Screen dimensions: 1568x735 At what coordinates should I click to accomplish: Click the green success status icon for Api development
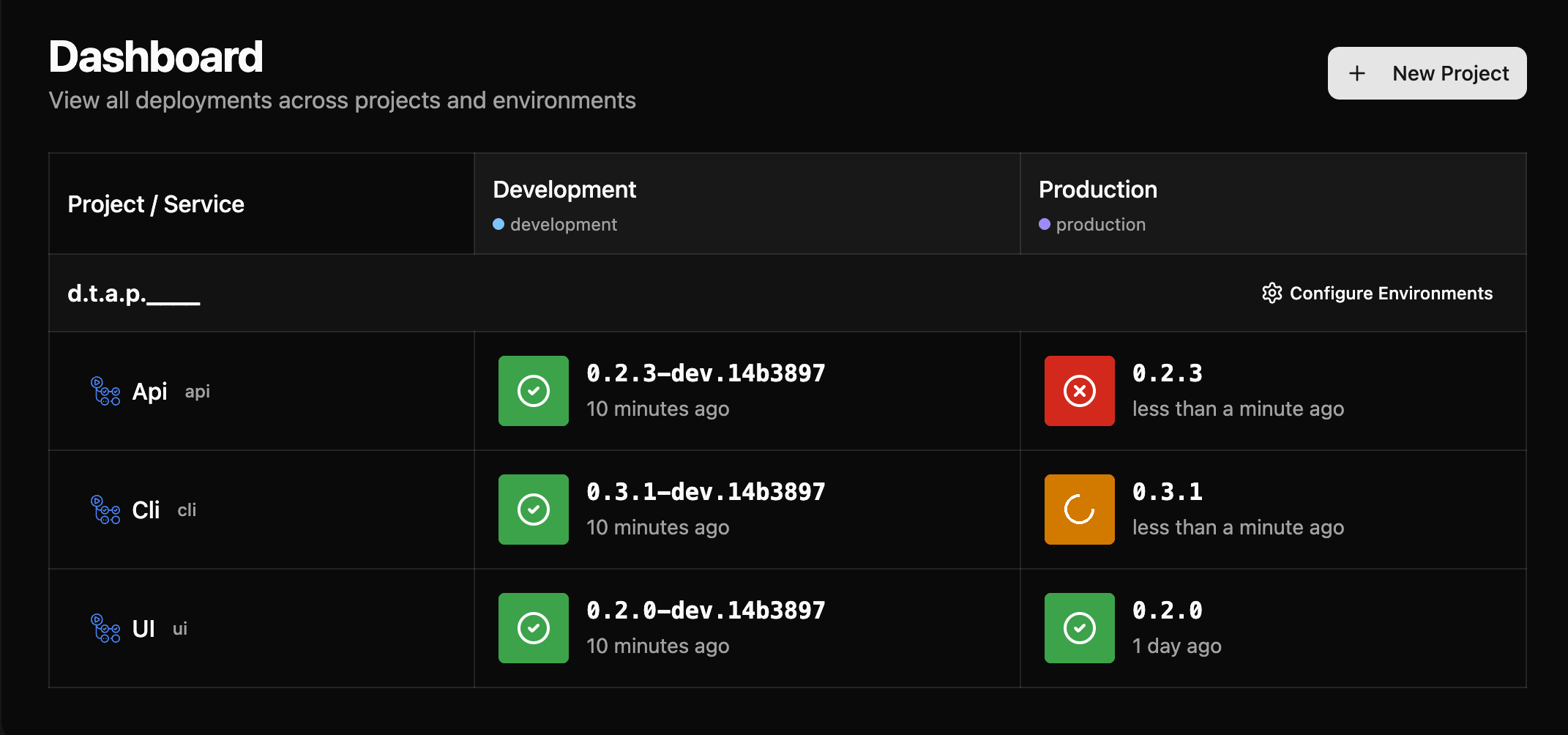(533, 391)
